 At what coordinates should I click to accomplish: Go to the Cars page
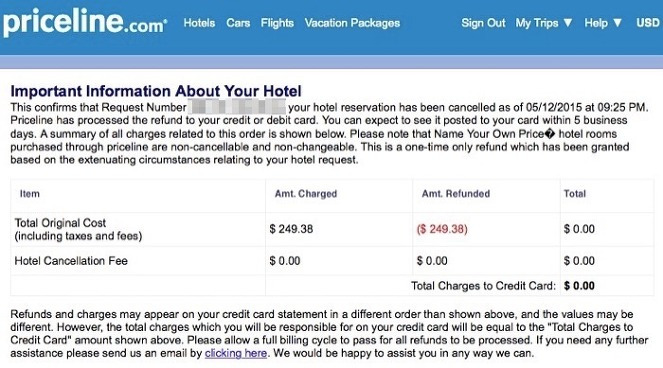coord(238,23)
